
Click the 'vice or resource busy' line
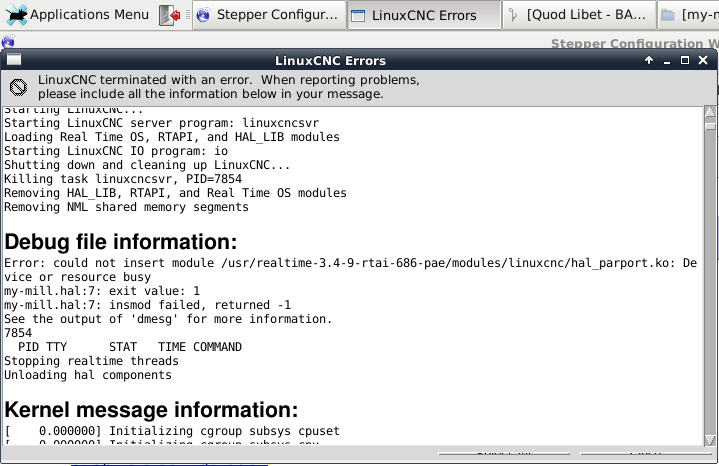(x=77, y=277)
